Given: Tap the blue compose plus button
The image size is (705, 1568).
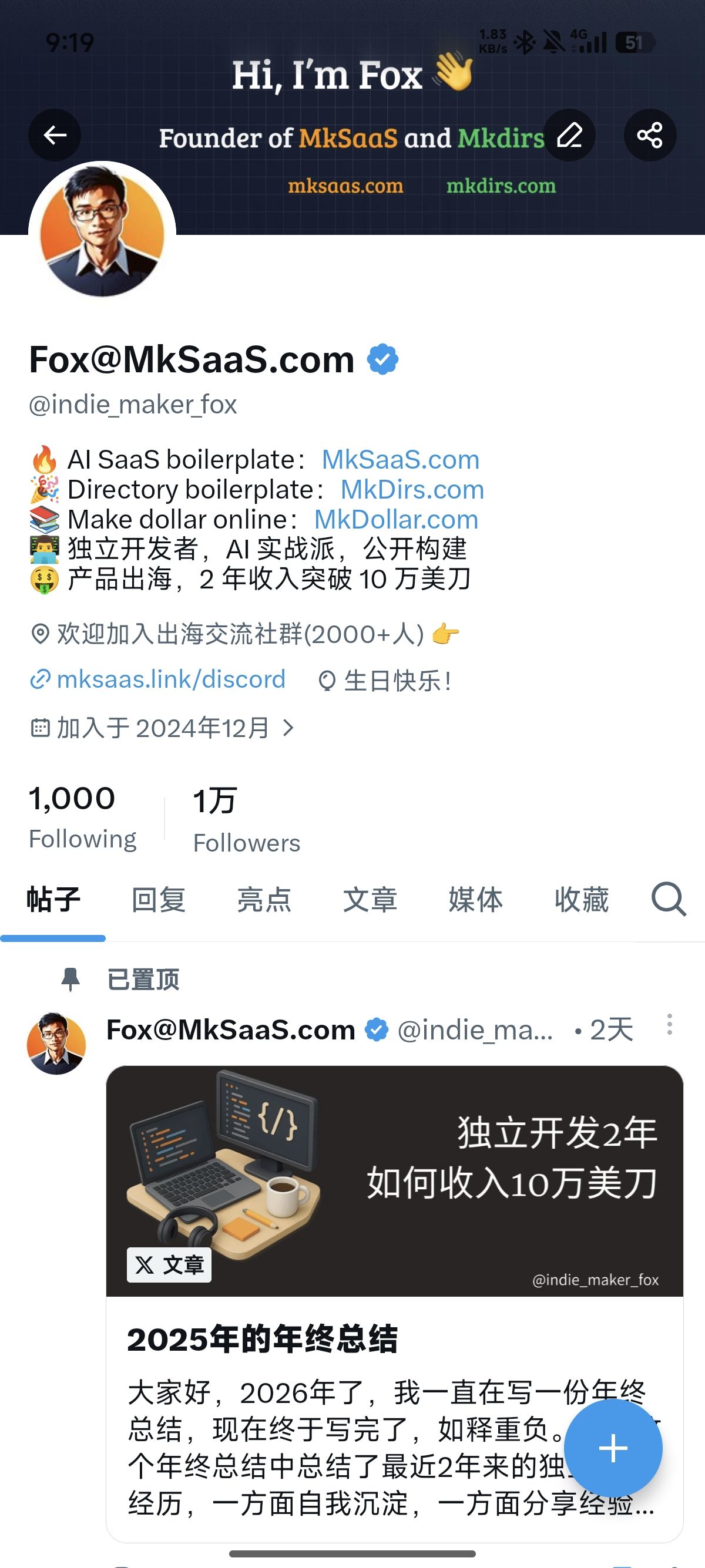Looking at the screenshot, I should pyautogui.click(x=613, y=1448).
